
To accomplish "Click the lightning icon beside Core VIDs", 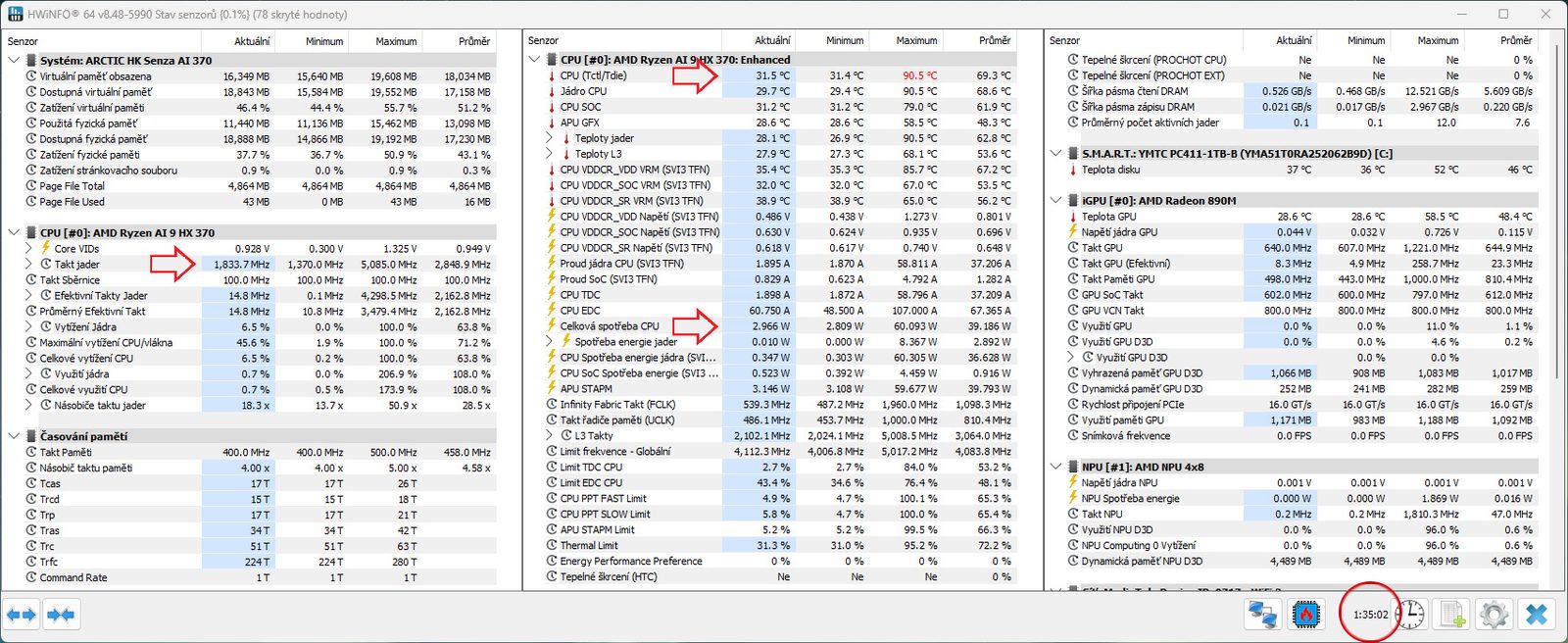I will tap(45, 249).
